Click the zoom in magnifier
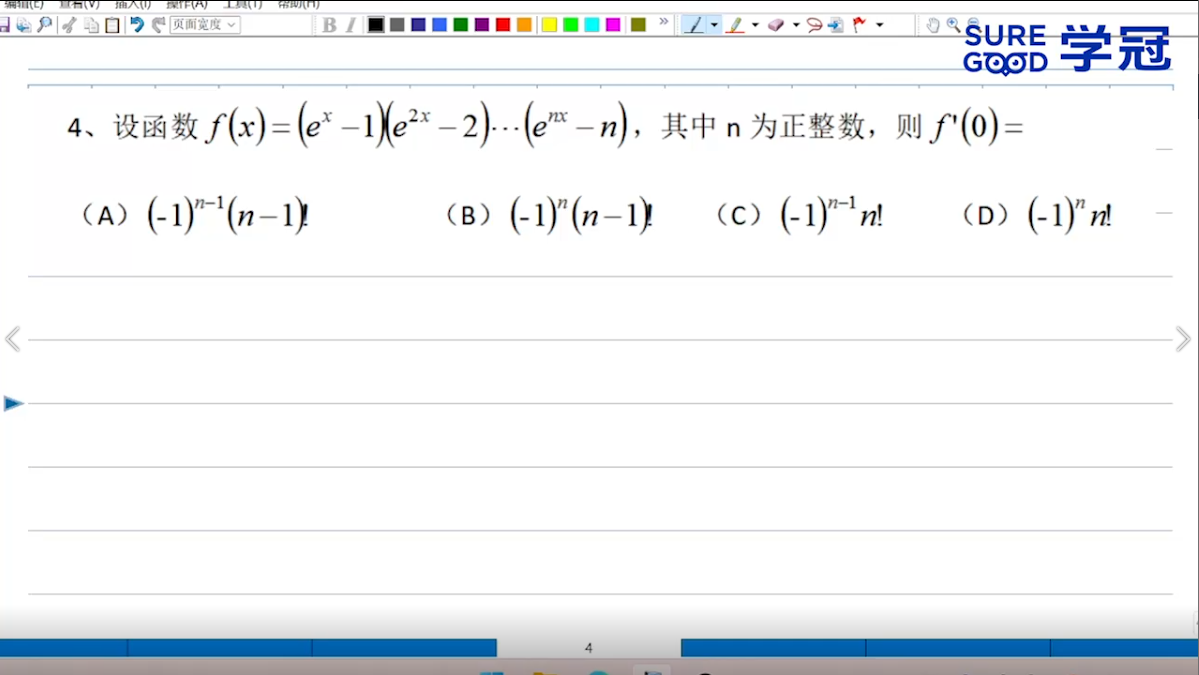 [x=954, y=25]
